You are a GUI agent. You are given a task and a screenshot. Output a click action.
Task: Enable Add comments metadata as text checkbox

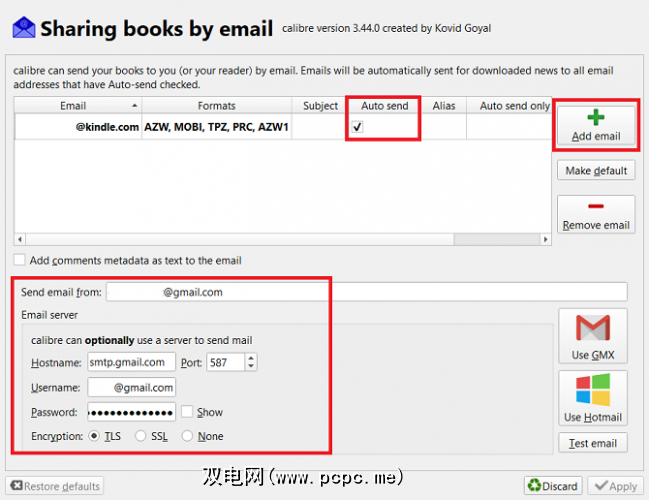[19, 260]
